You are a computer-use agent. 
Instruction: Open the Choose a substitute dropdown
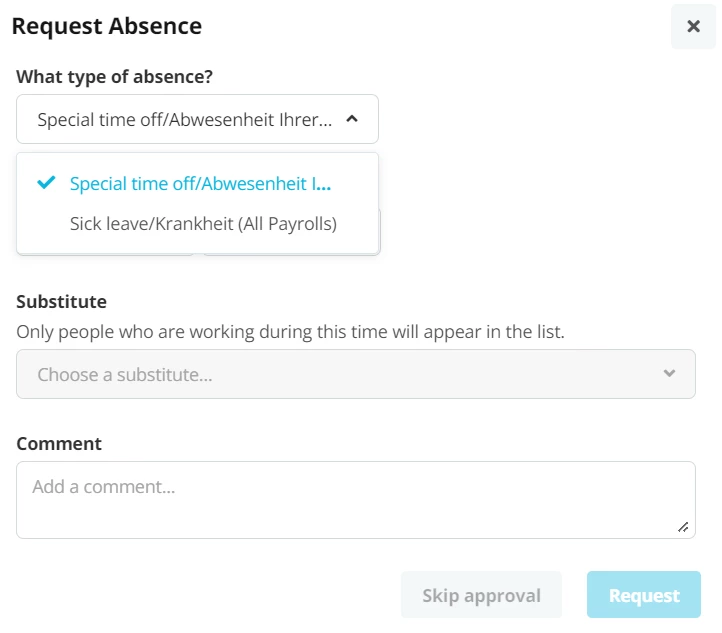coord(355,374)
